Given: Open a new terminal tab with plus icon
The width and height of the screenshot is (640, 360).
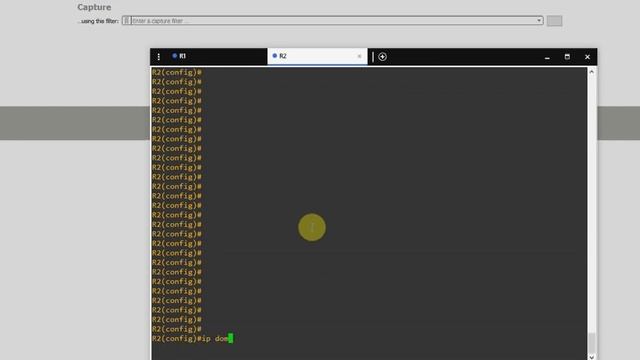Looking at the screenshot, I should pos(382,57).
